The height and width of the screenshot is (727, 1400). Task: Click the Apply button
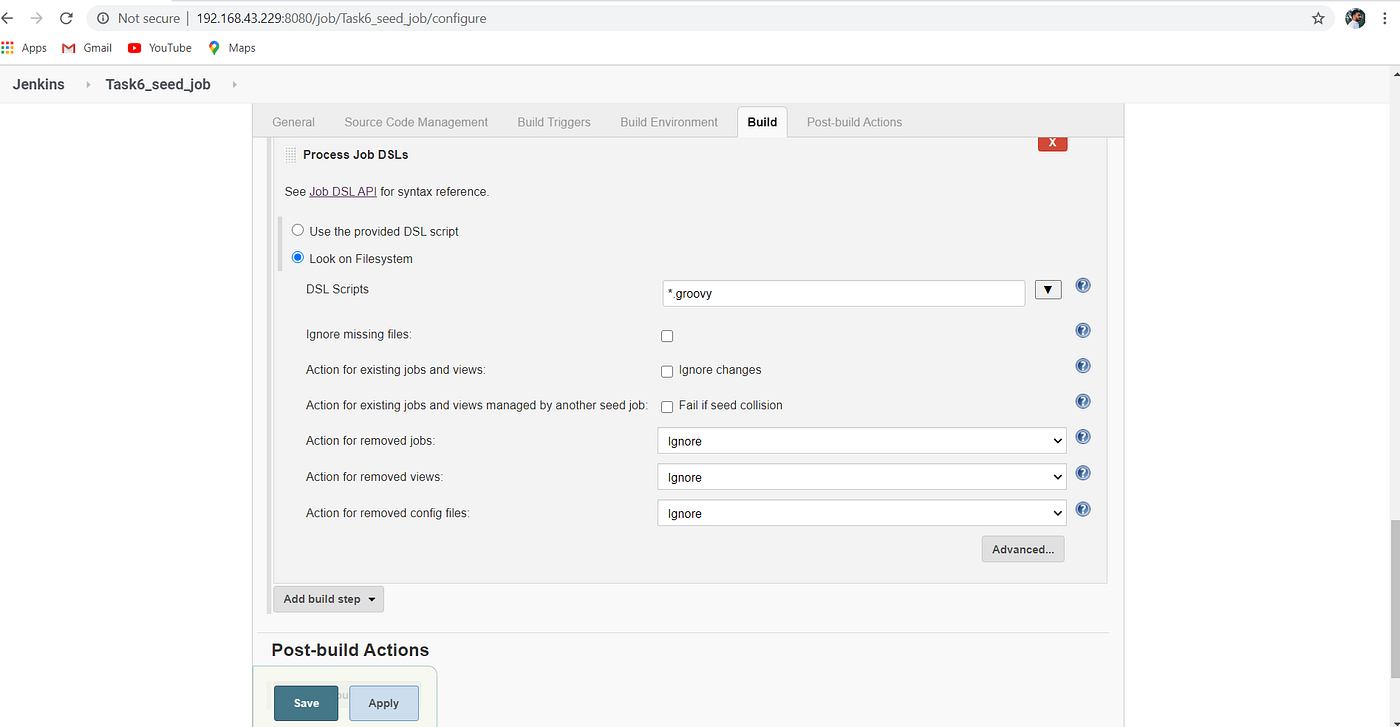(x=383, y=702)
